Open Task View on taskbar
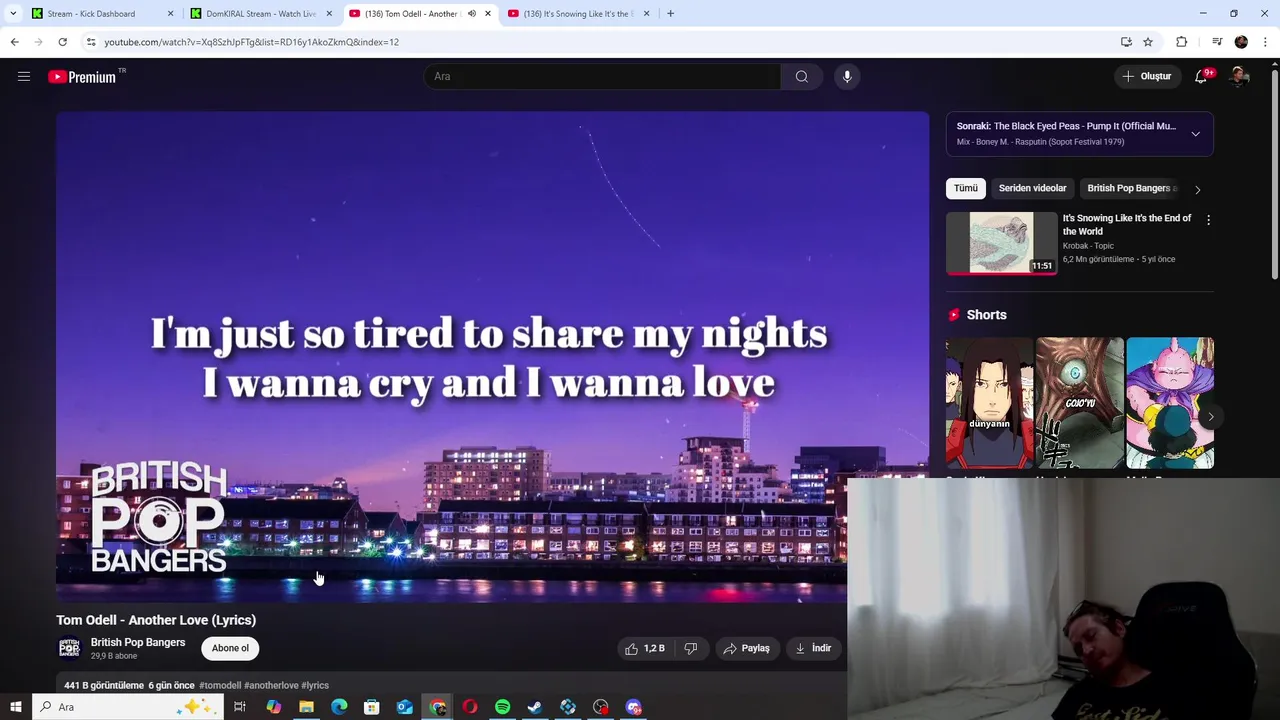The width and height of the screenshot is (1280, 720). click(240, 707)
